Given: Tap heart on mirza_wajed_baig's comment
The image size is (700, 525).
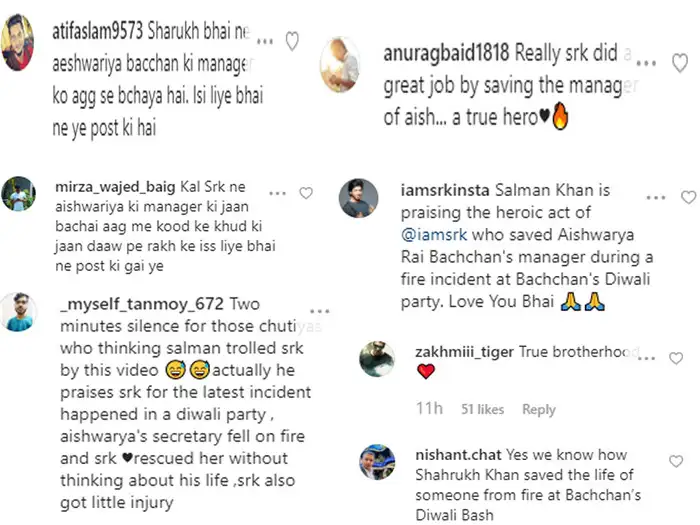Looking at the screenshot, I should pyautogui.click(x=306, y=193).
